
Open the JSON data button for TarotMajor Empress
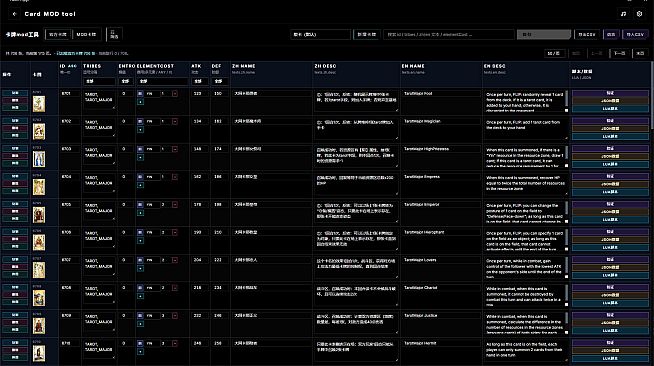click(610, 184)
